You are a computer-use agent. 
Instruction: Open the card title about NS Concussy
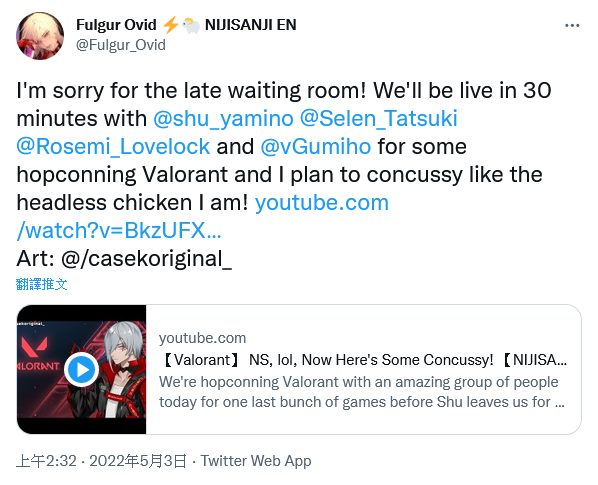click(x=363, y=360)
